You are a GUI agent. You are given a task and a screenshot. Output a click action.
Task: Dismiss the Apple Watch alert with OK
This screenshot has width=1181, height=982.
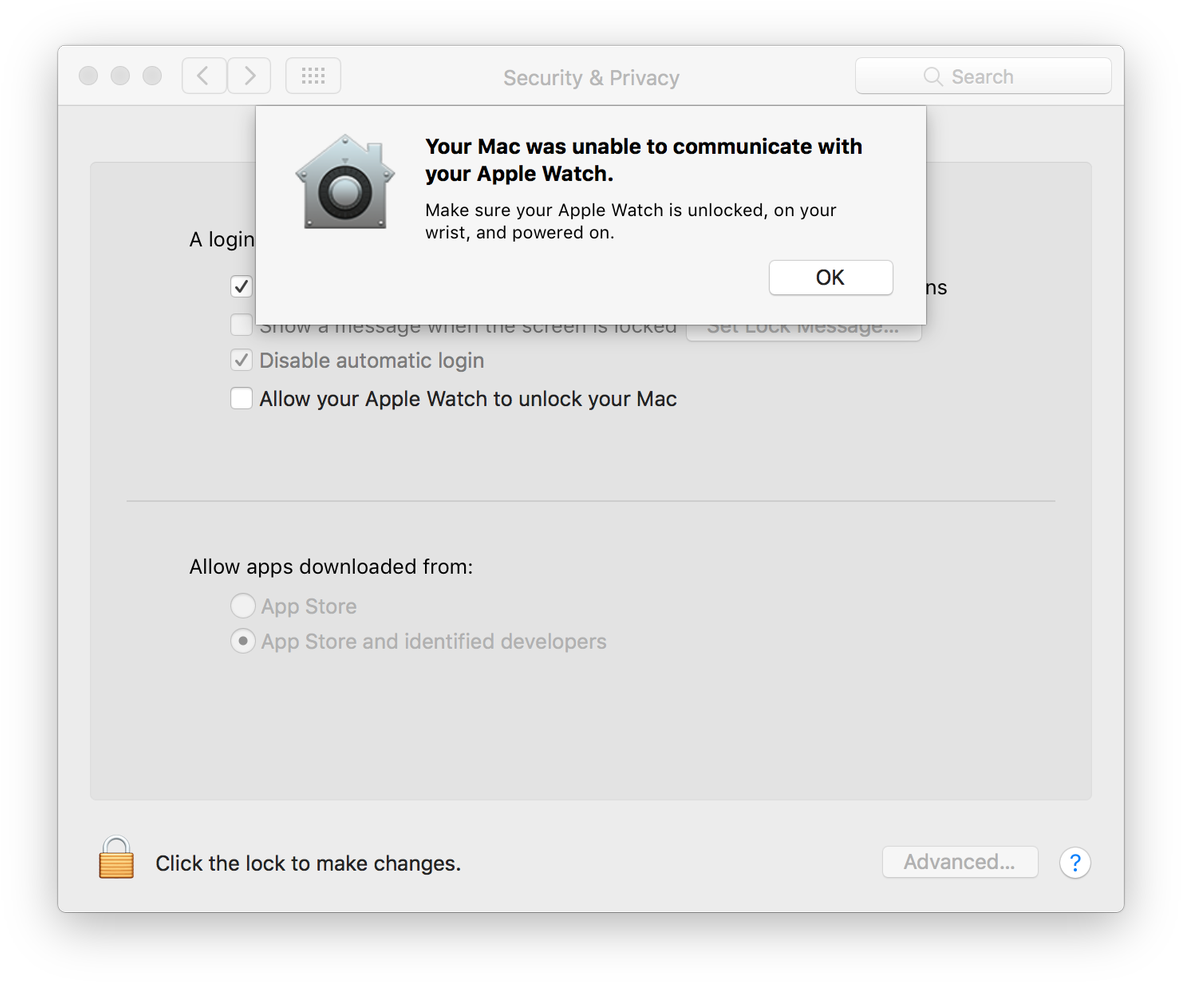[x=830, y=278]
